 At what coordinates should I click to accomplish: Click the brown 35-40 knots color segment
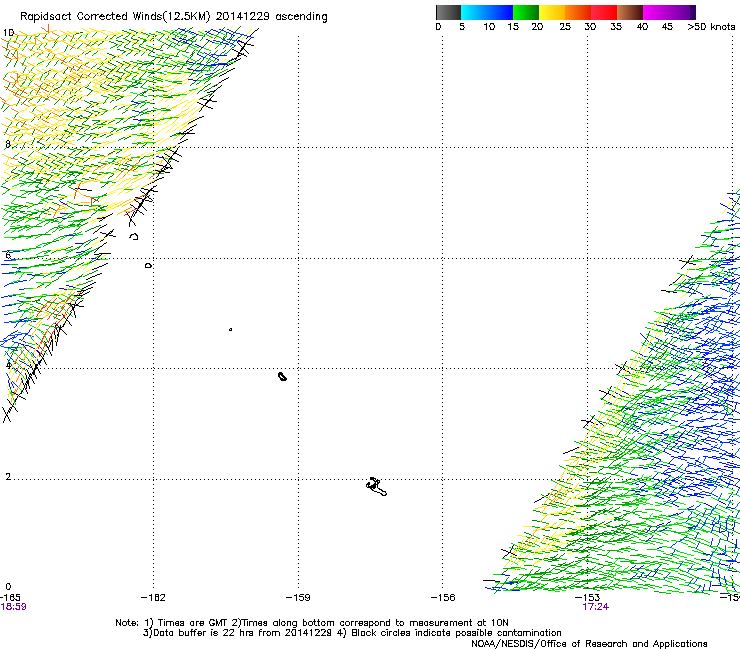pyautogui.click(x=630, y=12)
